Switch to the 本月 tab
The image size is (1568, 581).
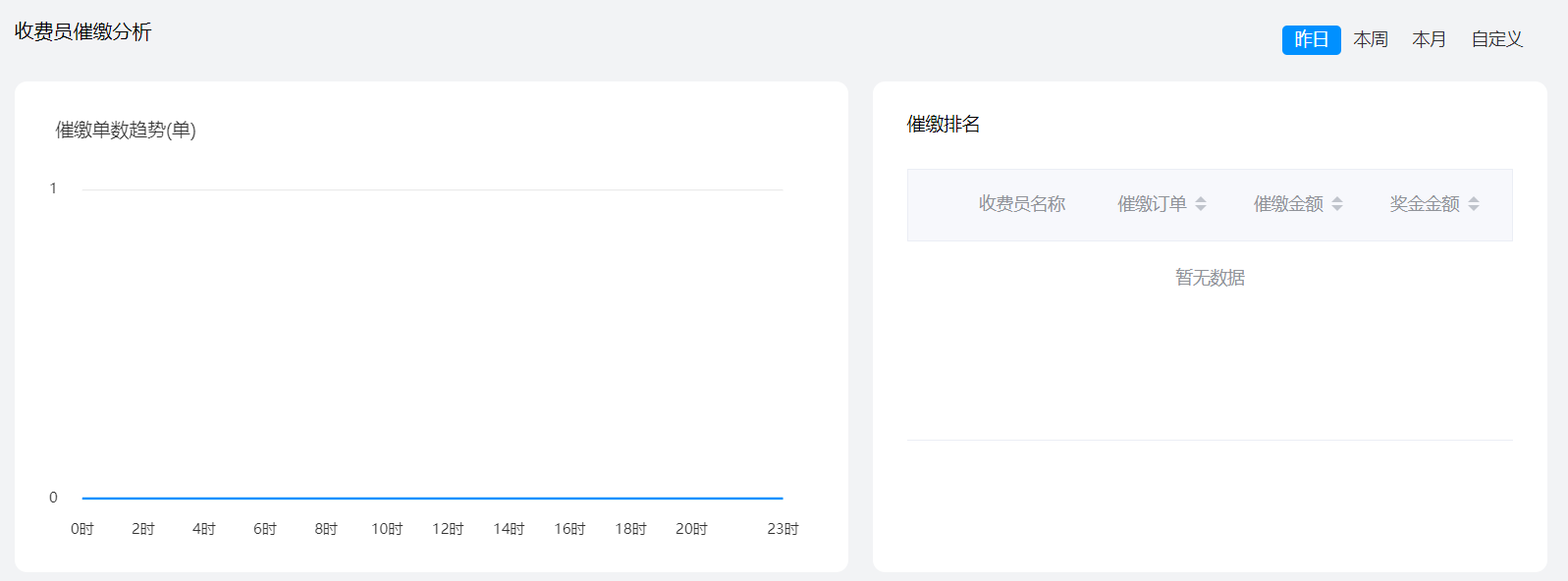click(x=1429, y=39)
